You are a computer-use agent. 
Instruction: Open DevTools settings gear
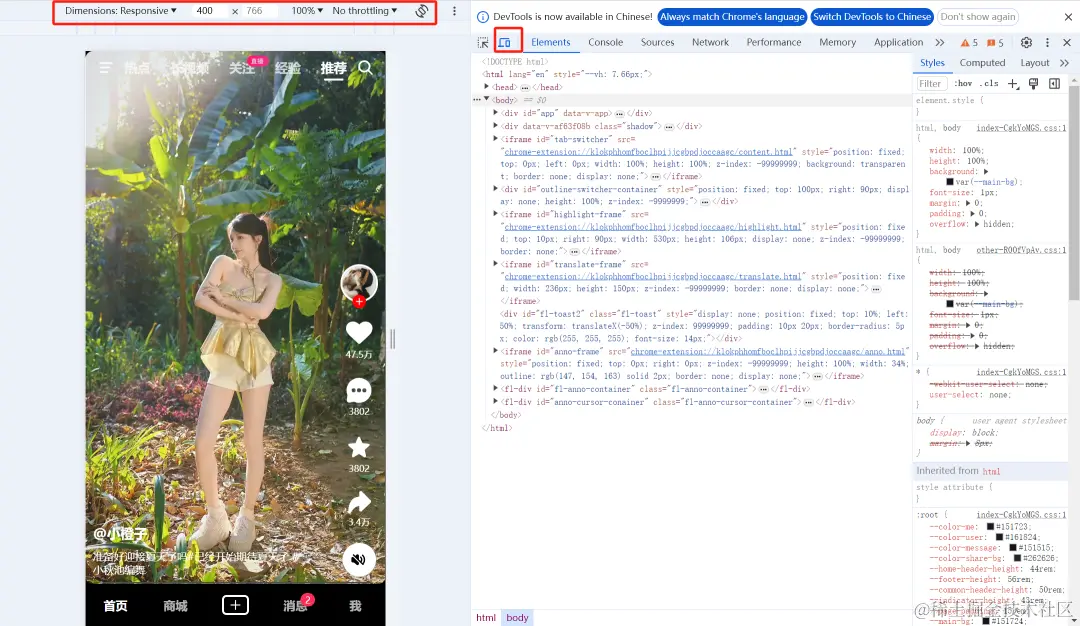pyautogui.click(x=1026, y=43)
